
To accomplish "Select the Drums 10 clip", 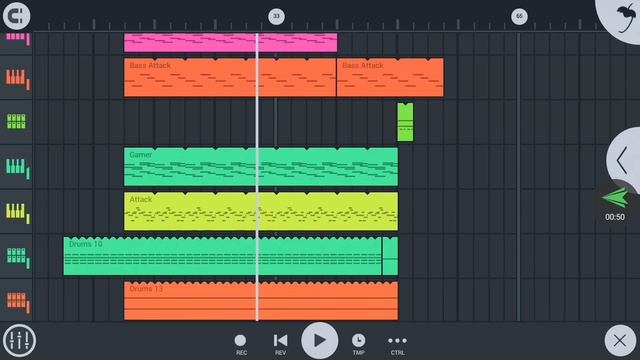I will pyautogui.click(x=222, y=256).
